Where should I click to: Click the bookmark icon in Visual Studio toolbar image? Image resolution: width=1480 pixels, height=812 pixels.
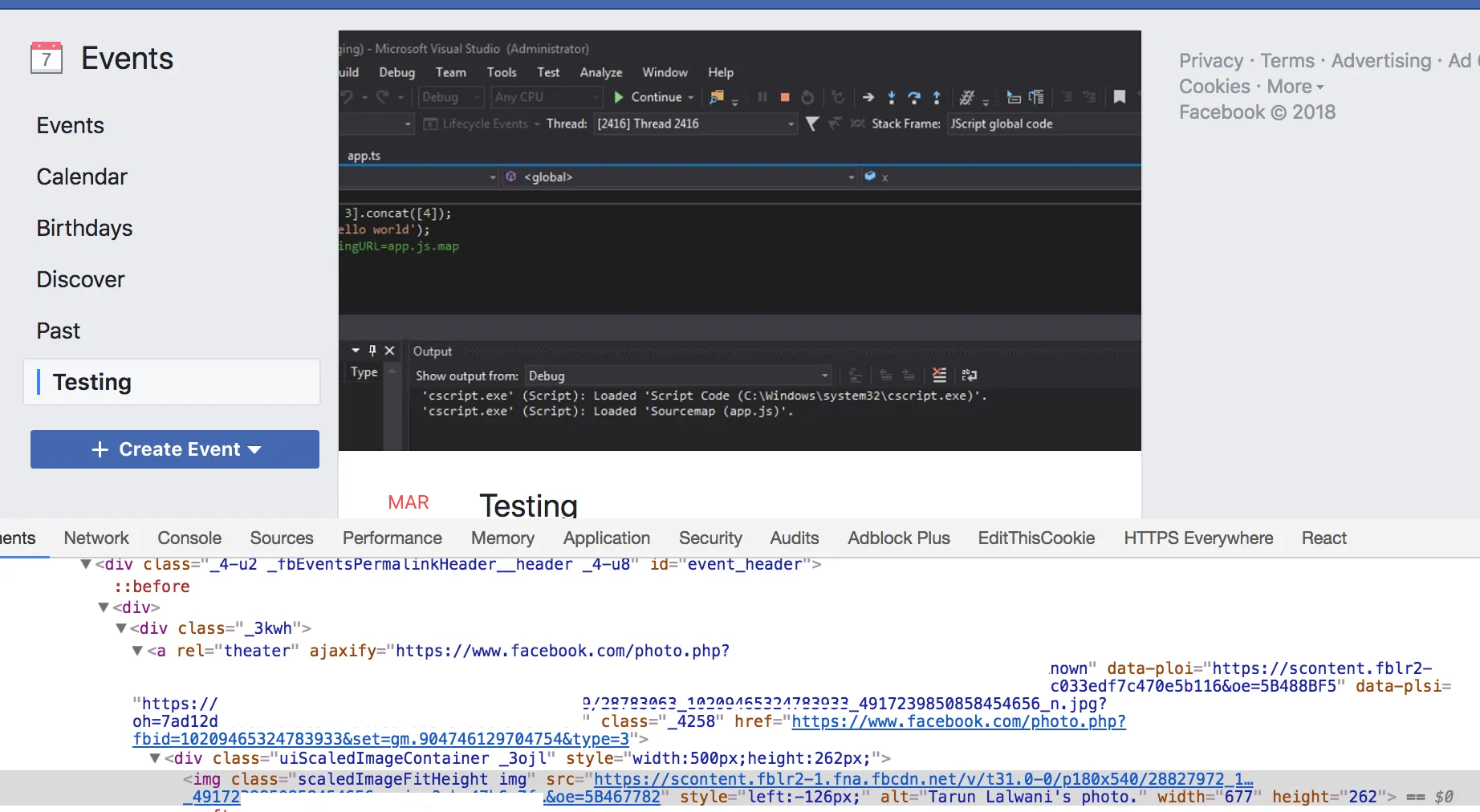tap(1120, 97)
